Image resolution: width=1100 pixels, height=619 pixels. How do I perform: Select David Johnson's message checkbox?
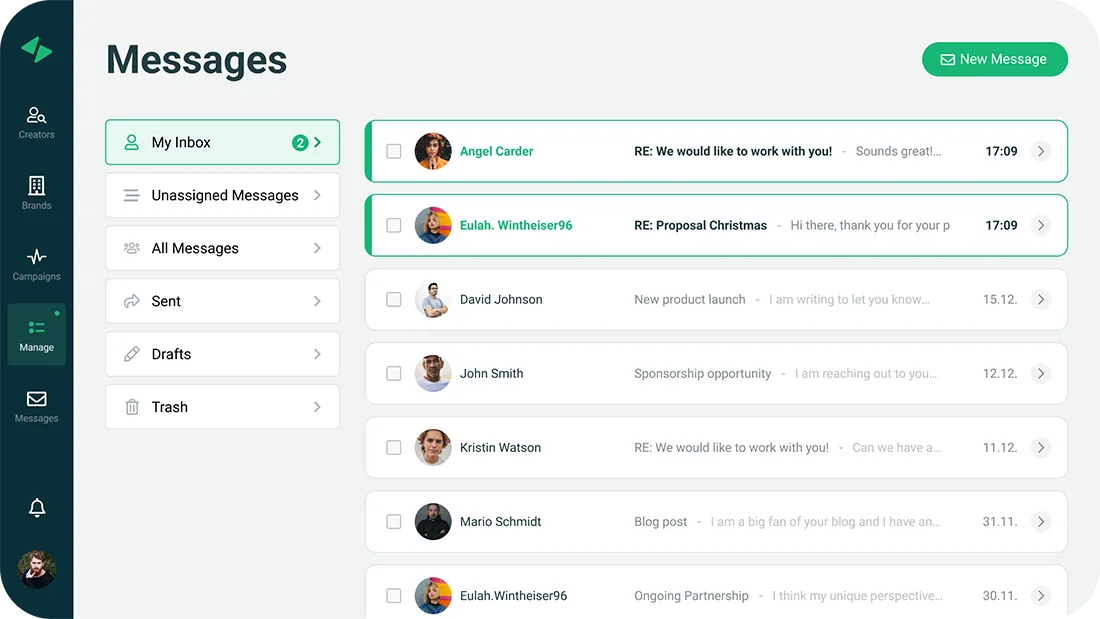(394, 299)
